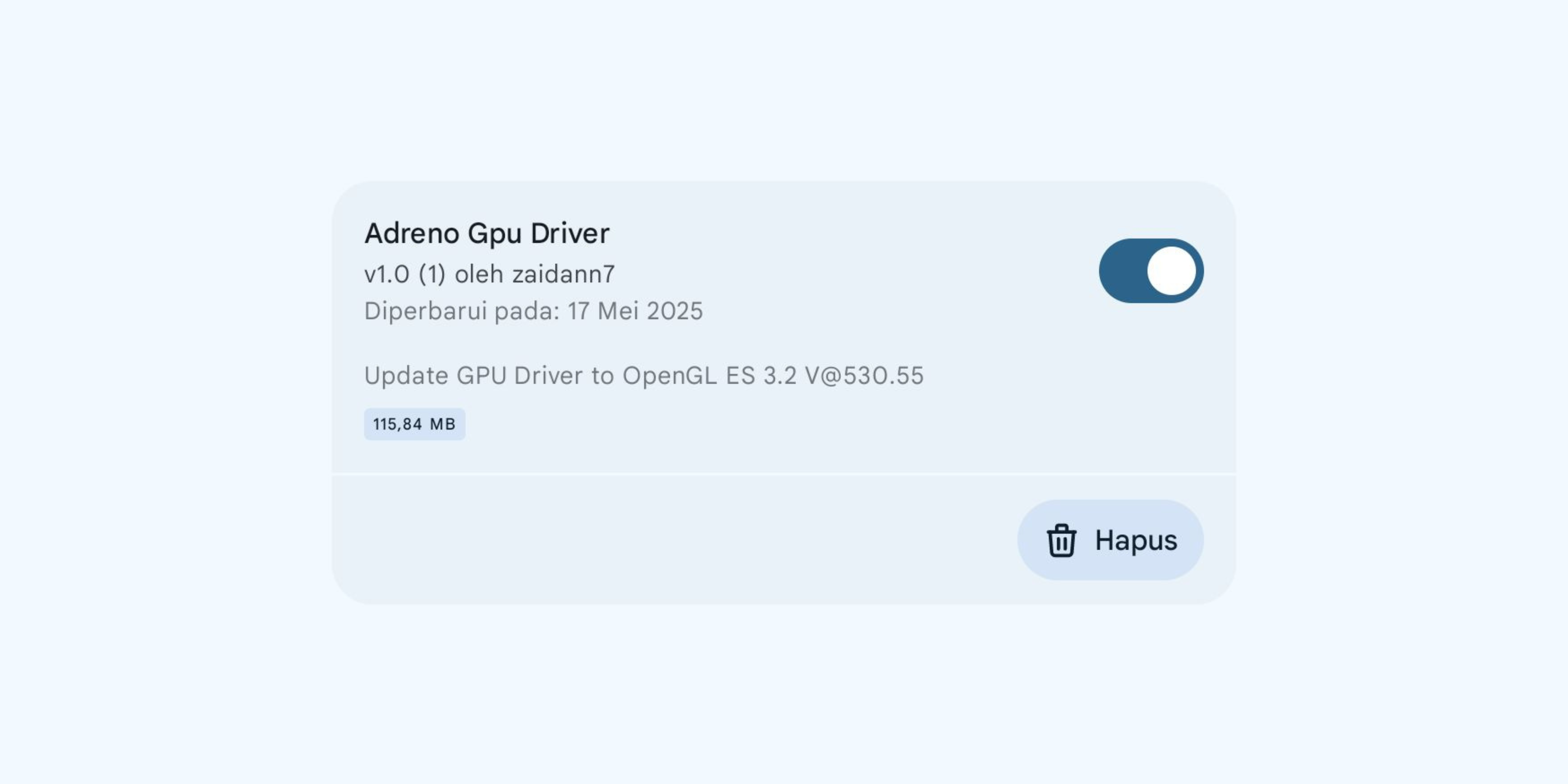Click the Update GPU Driver to OpenGL ES description
The height and width of the screenshot is (784, 1568).
coord(644,375)
